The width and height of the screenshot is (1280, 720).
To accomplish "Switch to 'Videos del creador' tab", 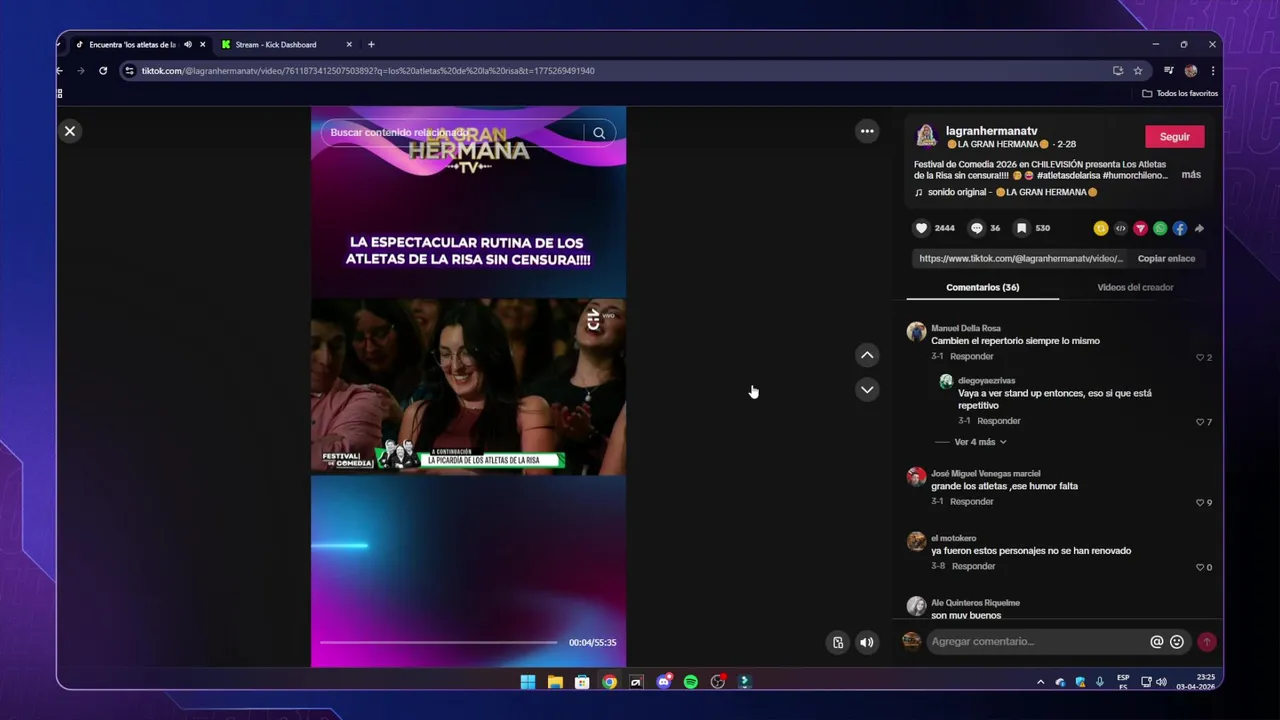I will click(1135, 287).
